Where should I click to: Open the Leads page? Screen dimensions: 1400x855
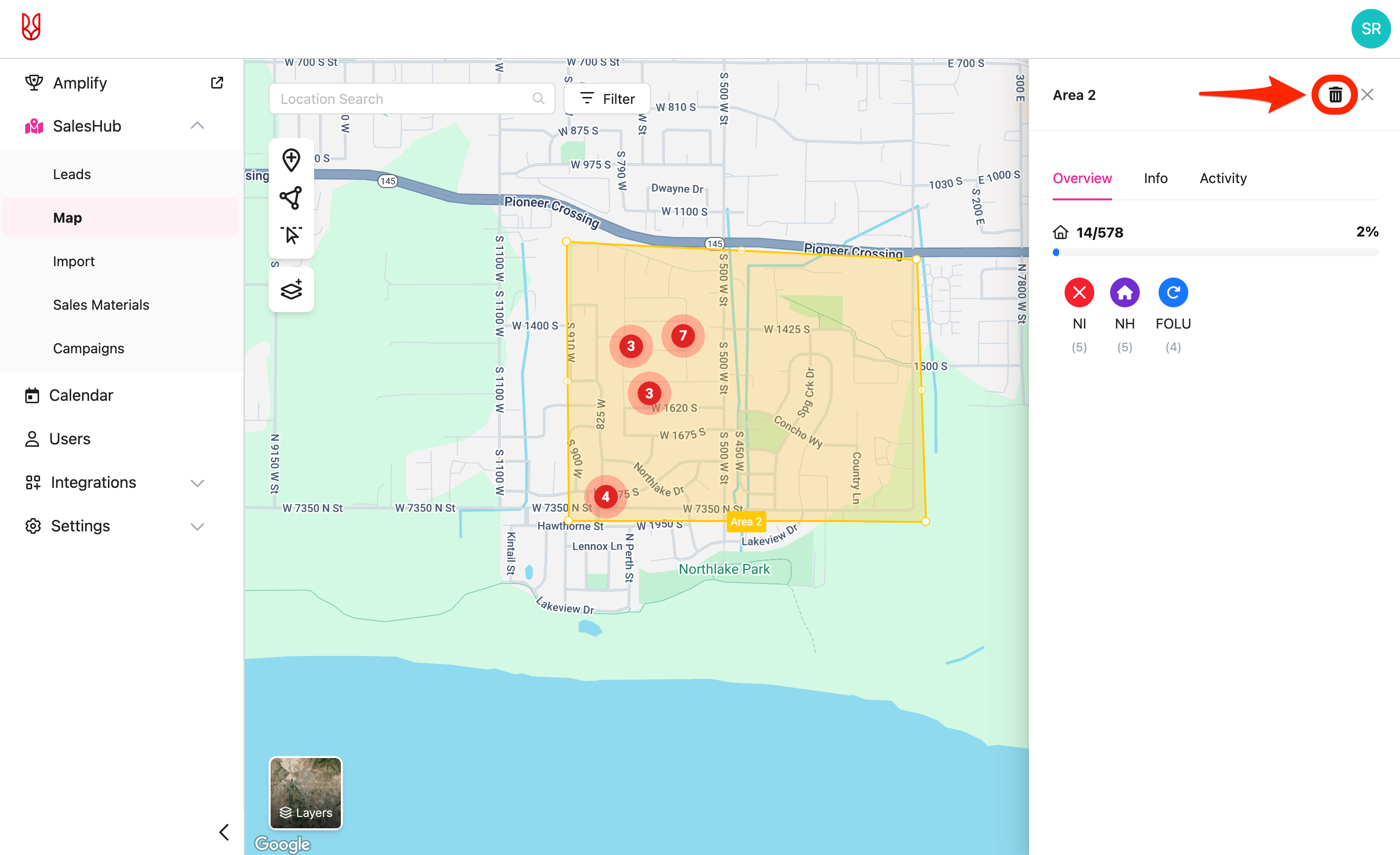point(72,174)
